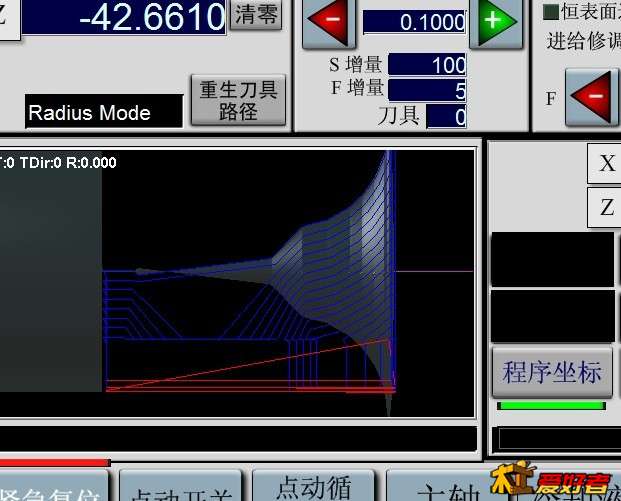Click the 程序坐标 button
Image resolution: width=621 pixels, height=501 pixels.
click(x=552, y=372)
